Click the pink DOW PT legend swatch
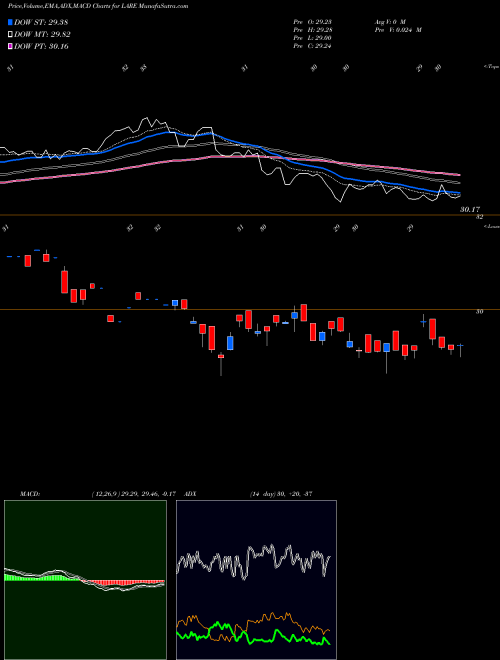 tap(10, 46)
